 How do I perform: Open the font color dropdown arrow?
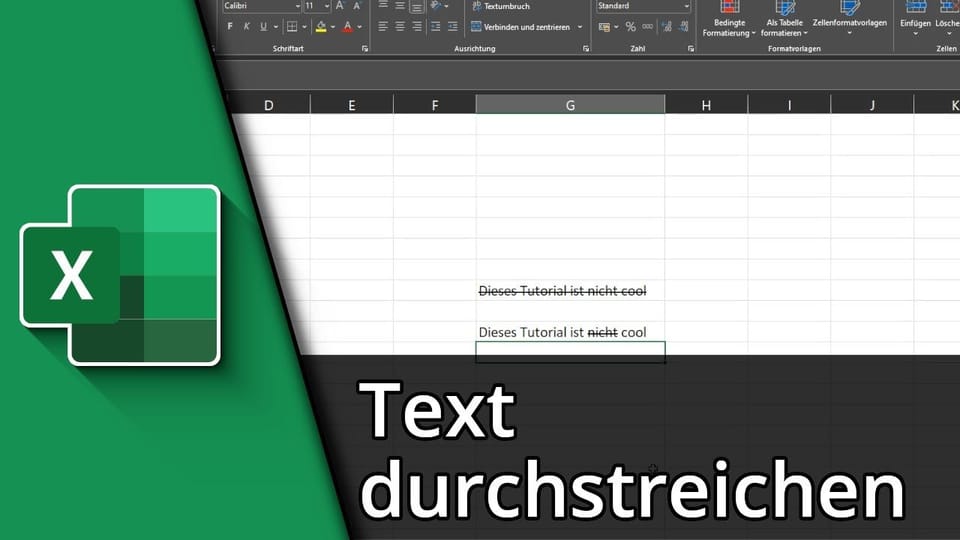[x=359, y=27]
